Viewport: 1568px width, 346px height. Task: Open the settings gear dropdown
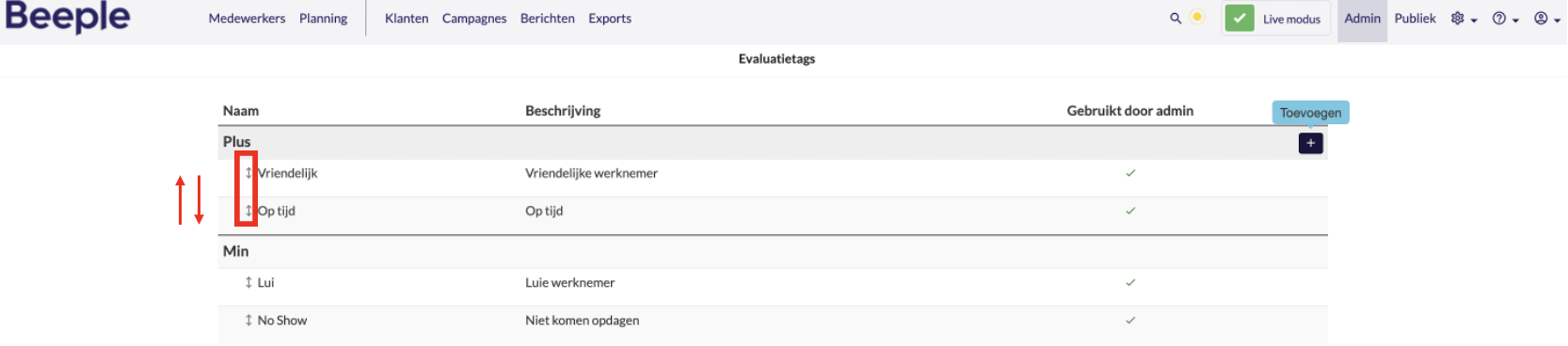coord(1464,19)
